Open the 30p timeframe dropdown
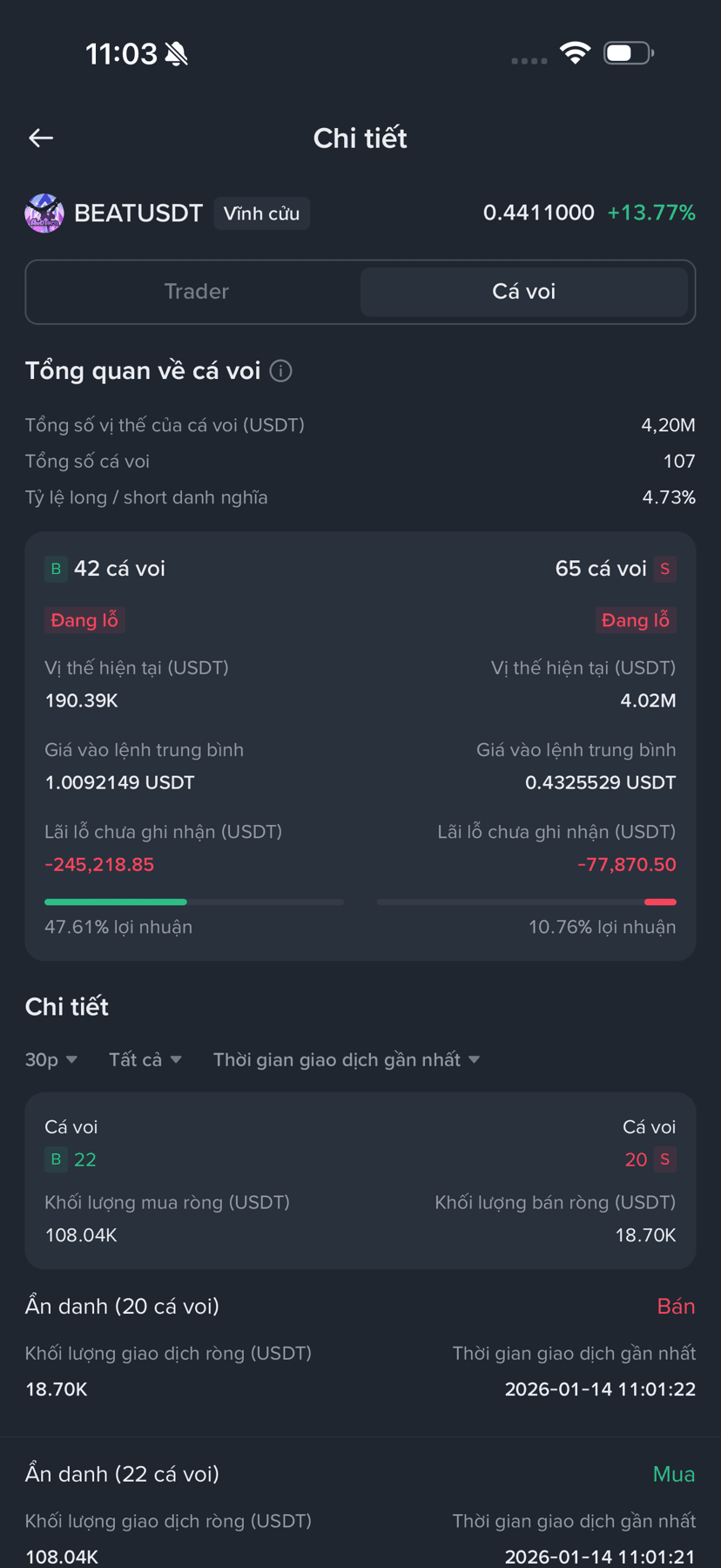The width and height of the screenshot is (721, 1568). point(51,1060)
